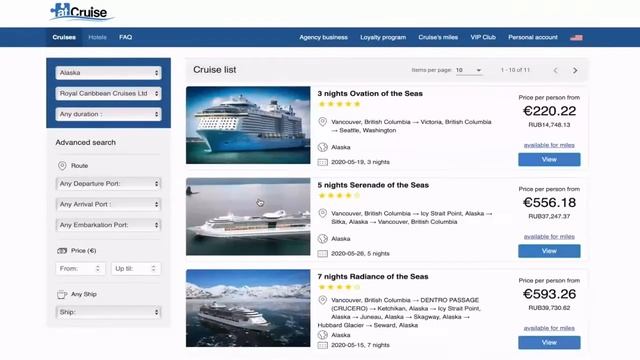Click the Route location pin icon
Image resolution: width=640 pixels, height=360 pixels.
tap(62, 166)
